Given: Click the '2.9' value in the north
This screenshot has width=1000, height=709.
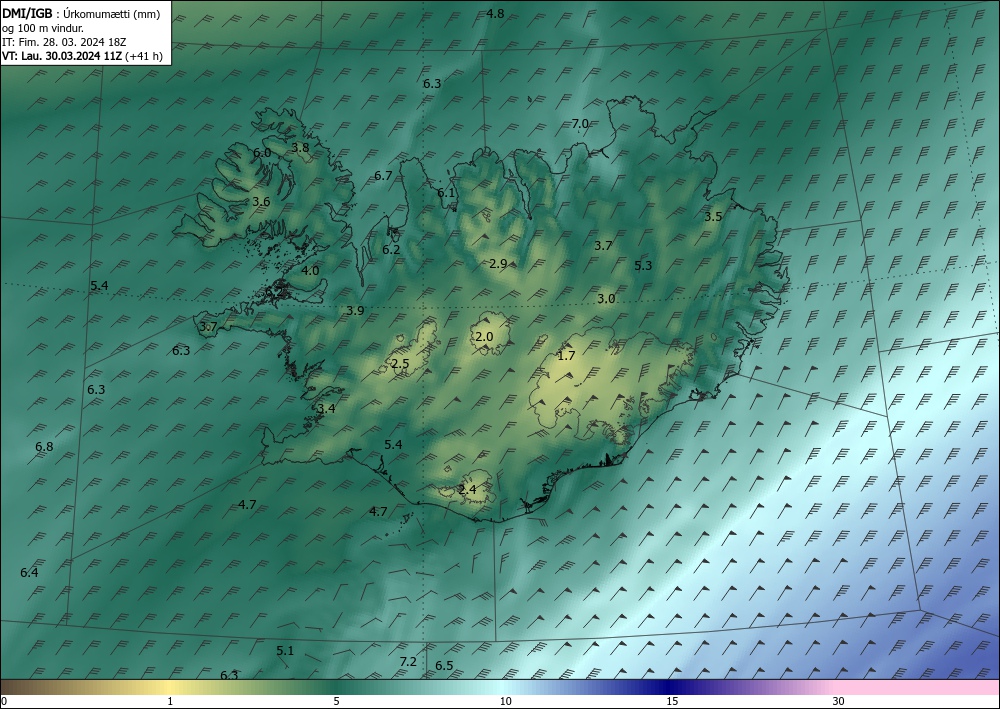Looking at the screenshot, I should [498, 263].
